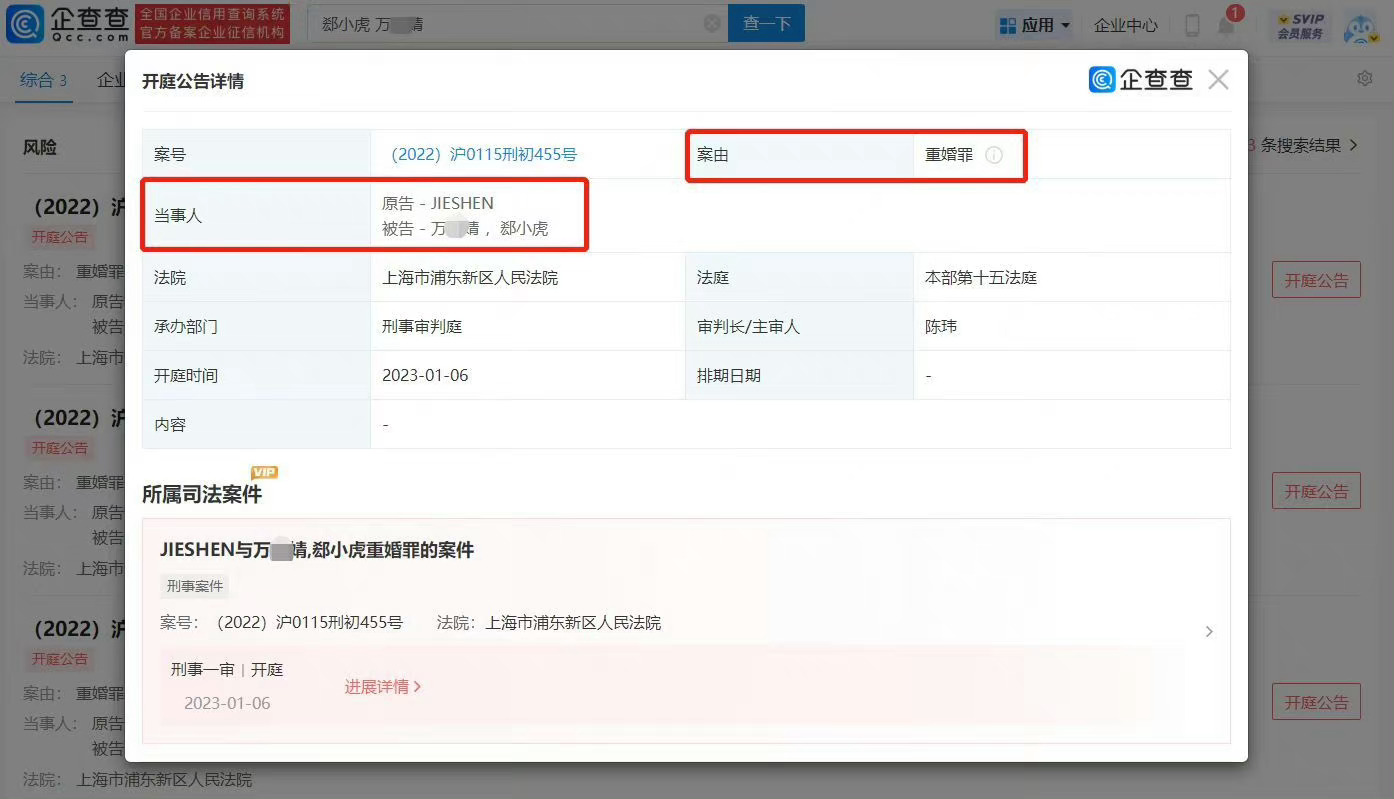Open the 进展详情 link

coord(382,687)
